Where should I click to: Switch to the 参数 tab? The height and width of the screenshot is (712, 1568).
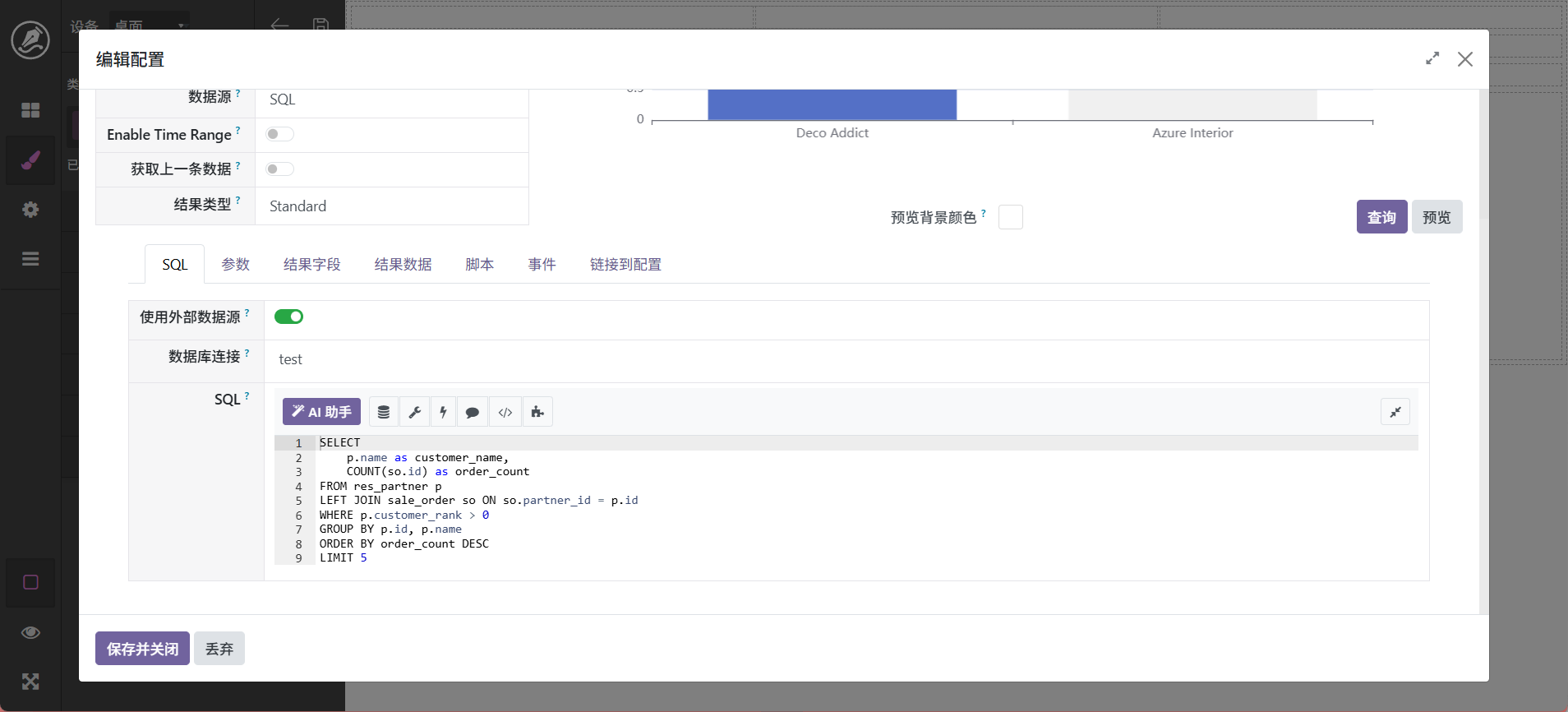point(235,264)
